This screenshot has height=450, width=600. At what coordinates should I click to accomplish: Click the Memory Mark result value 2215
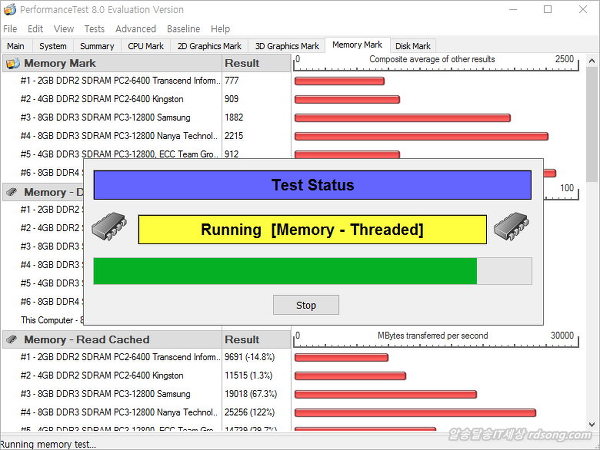coord(234,136)
